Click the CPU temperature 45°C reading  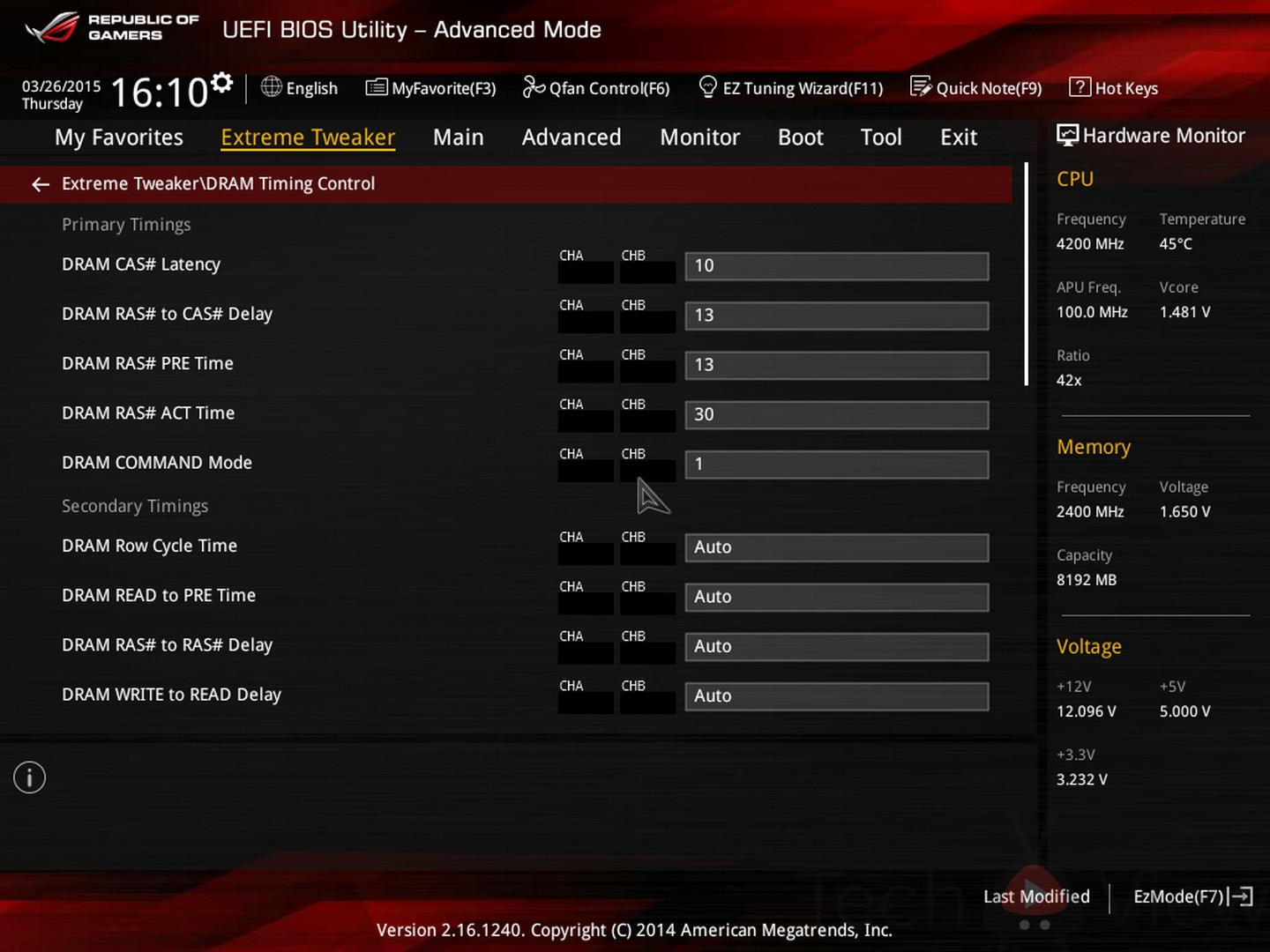tap(1176, 244)
